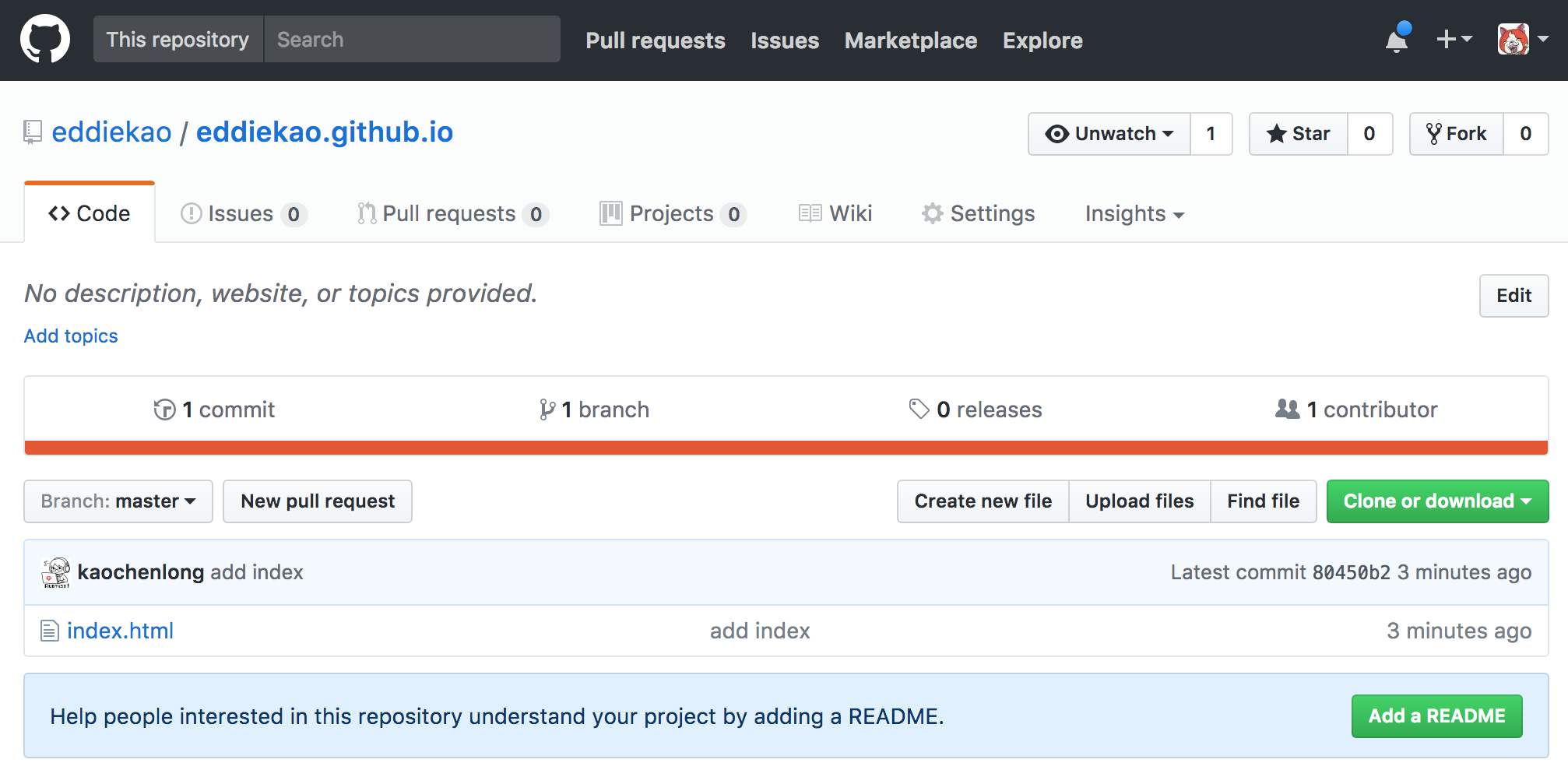
Task: Click the tag icon next to 0 releases
Action: [922, 409]
